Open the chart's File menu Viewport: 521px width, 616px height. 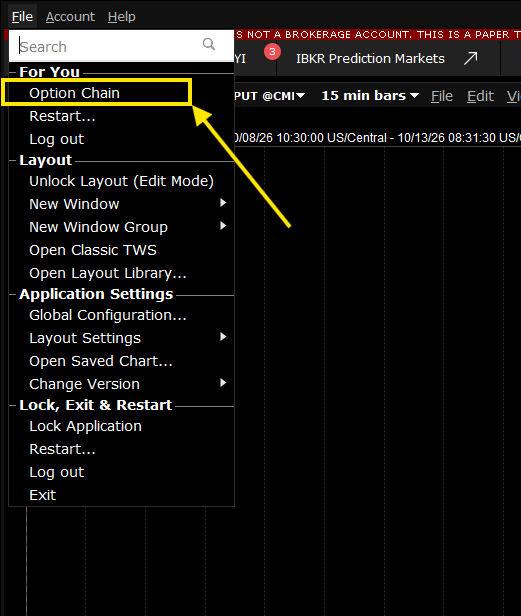[442, 96]
